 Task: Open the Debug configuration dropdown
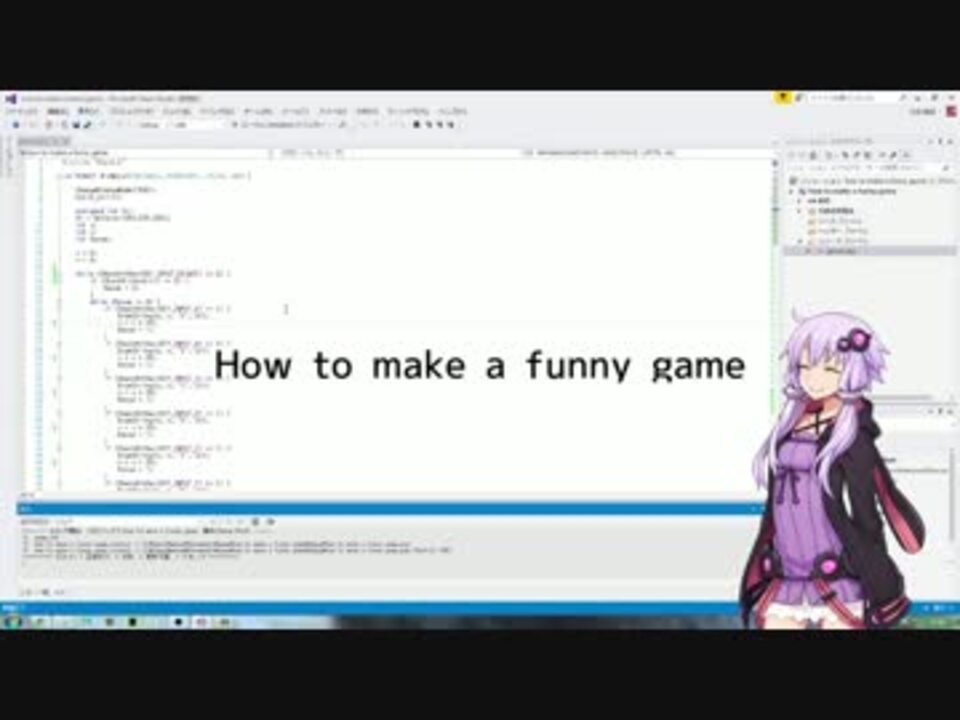(150, 125)
